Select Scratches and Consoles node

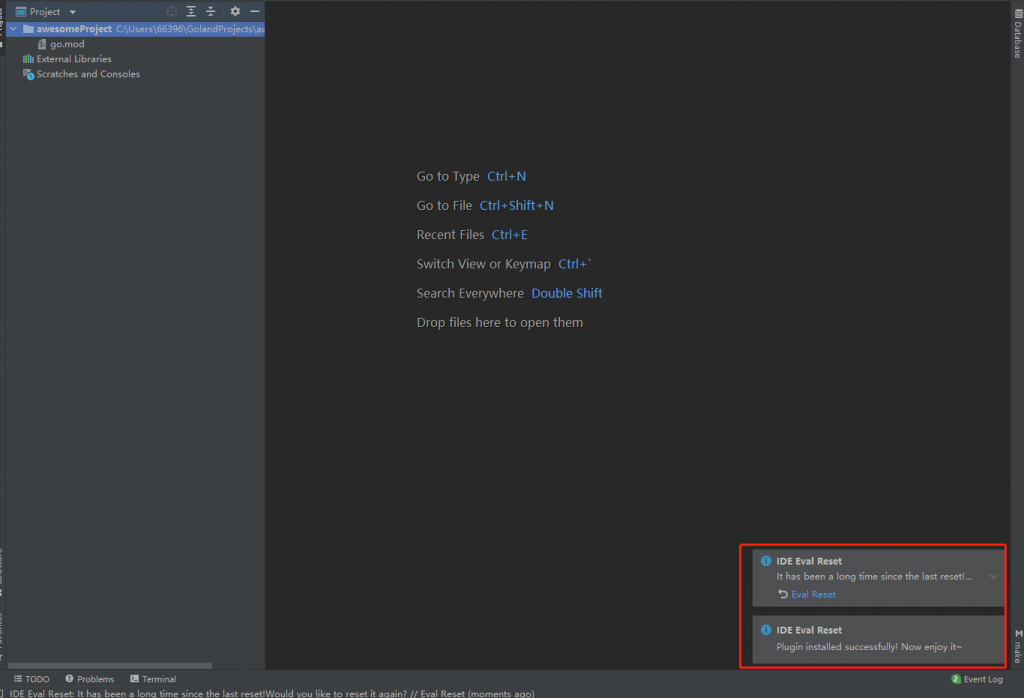click(88, 74)
